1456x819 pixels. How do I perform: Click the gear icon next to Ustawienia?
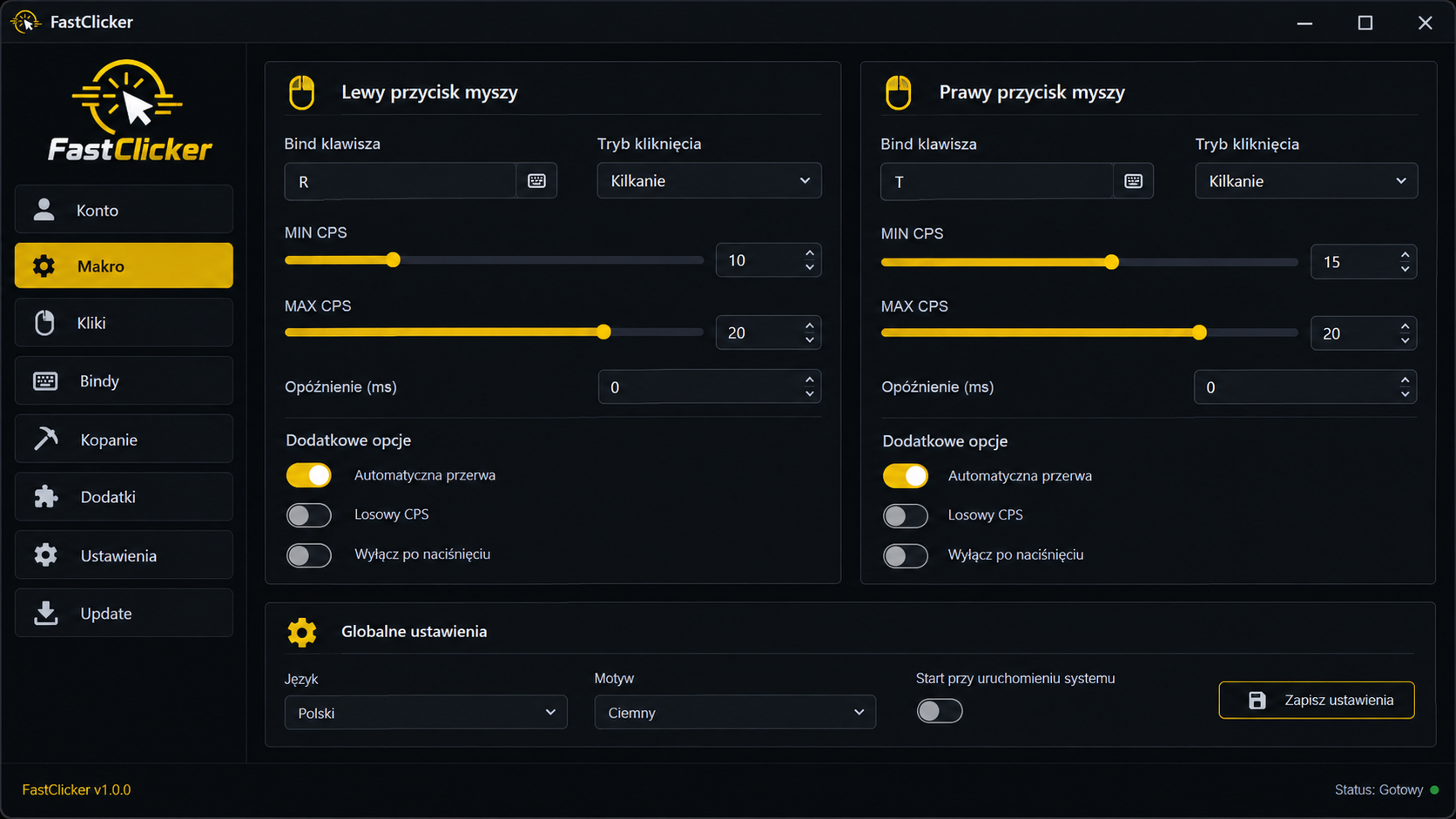pos(45,555)
